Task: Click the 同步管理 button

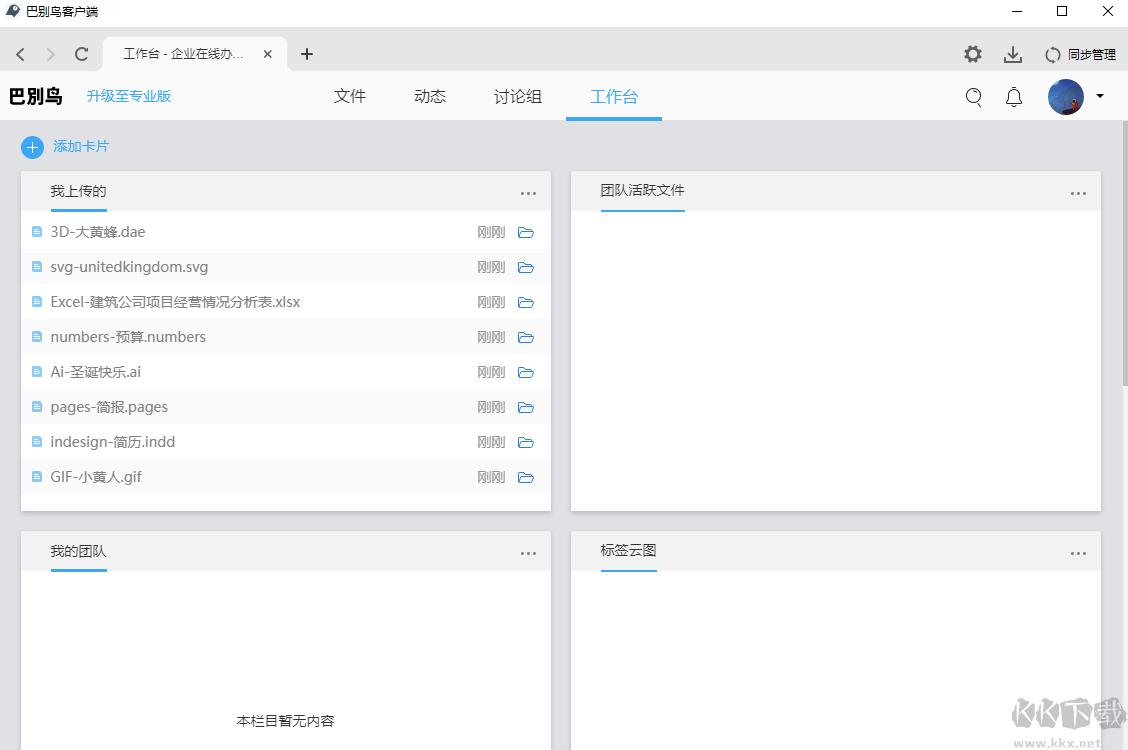Action: click(x=1080, y=55)
